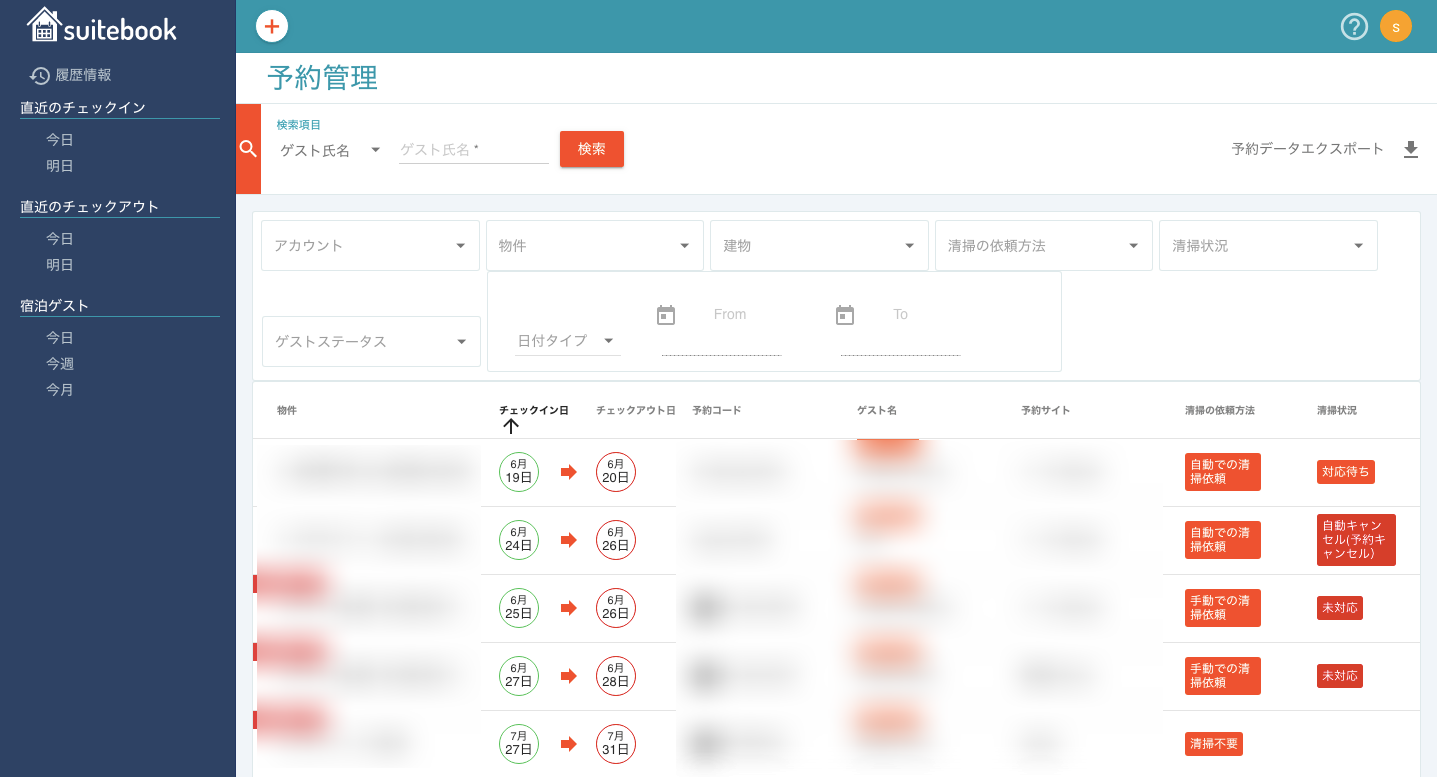1437x777 pixels.
Task: Click the orange 検索 button
Action: coord(592,149)
